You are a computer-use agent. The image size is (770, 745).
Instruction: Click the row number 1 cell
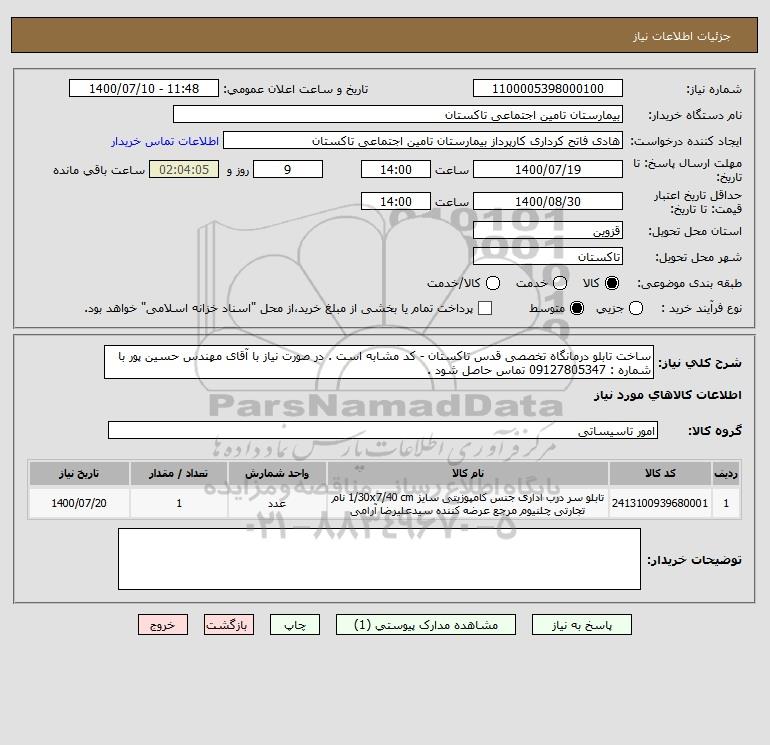tap(726, 503)
